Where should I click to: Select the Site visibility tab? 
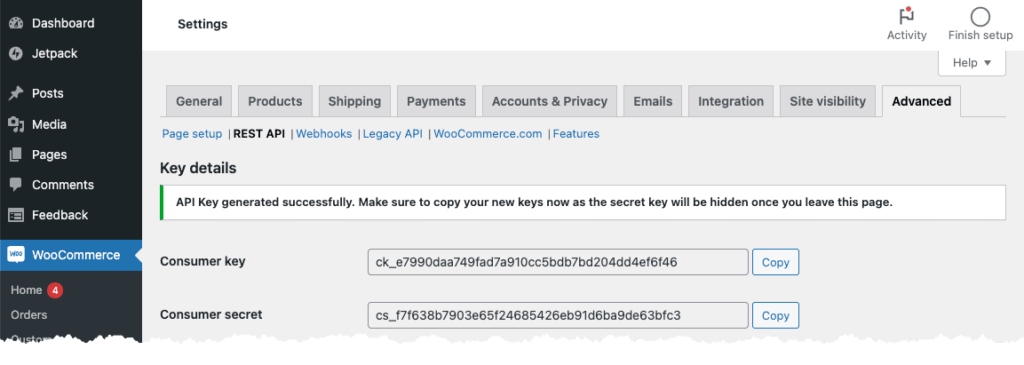tap(827, 101)
